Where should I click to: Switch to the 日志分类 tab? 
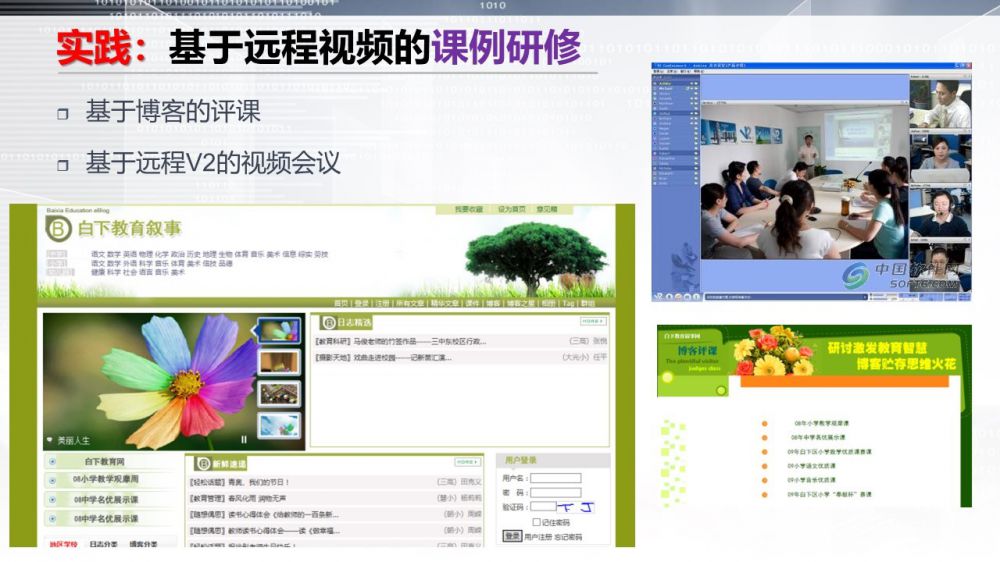pyautogui.click(x=103, y=544)
